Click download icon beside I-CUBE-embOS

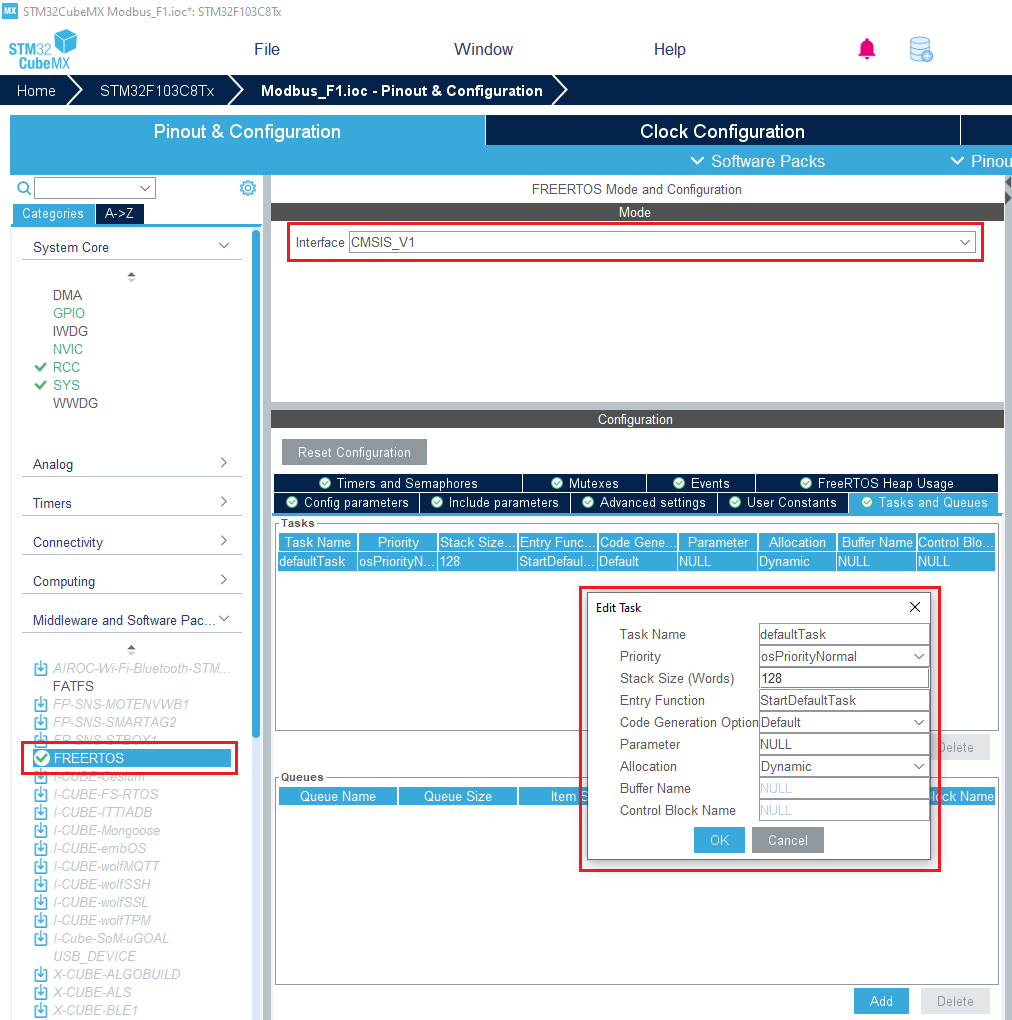(x=40, y=848)
